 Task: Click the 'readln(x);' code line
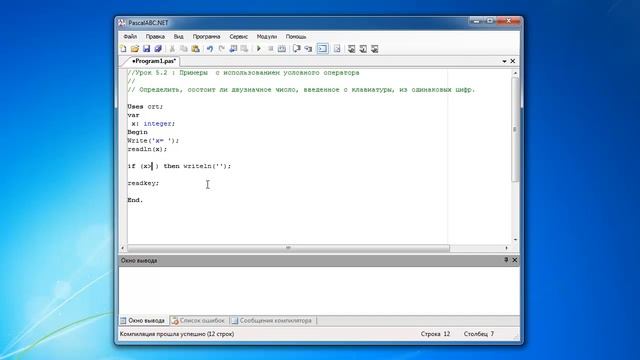tap(147, 149)
